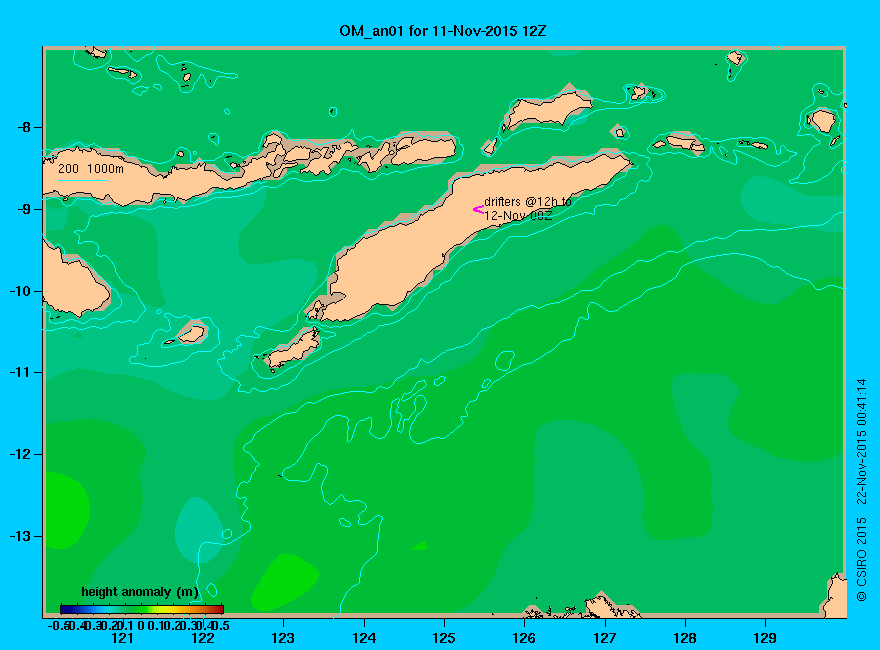Click longitude label 121 on bottom axis
880x650 pixels.
click(122, 638)
